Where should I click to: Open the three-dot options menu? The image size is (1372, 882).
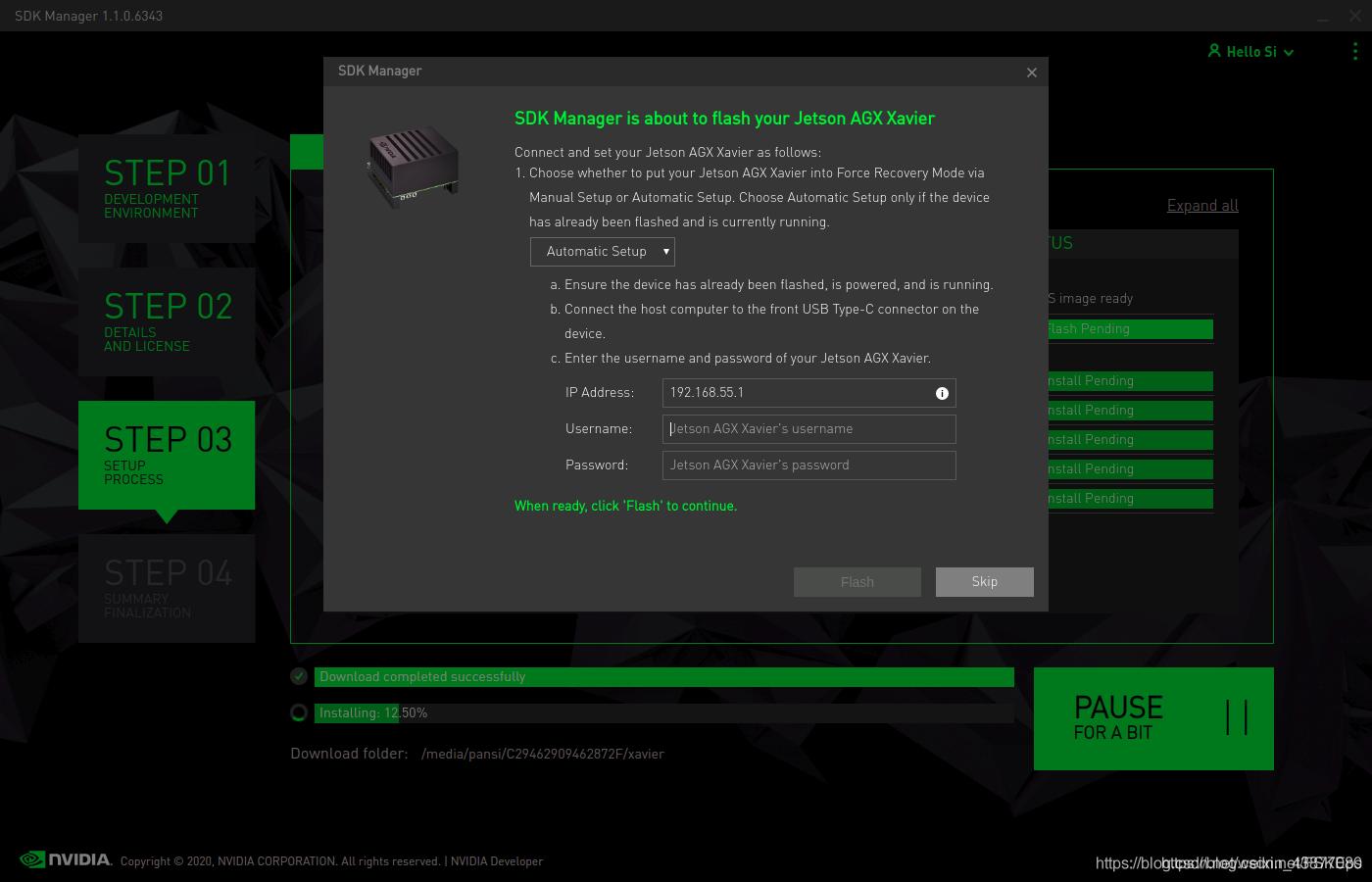point(1355,51)
